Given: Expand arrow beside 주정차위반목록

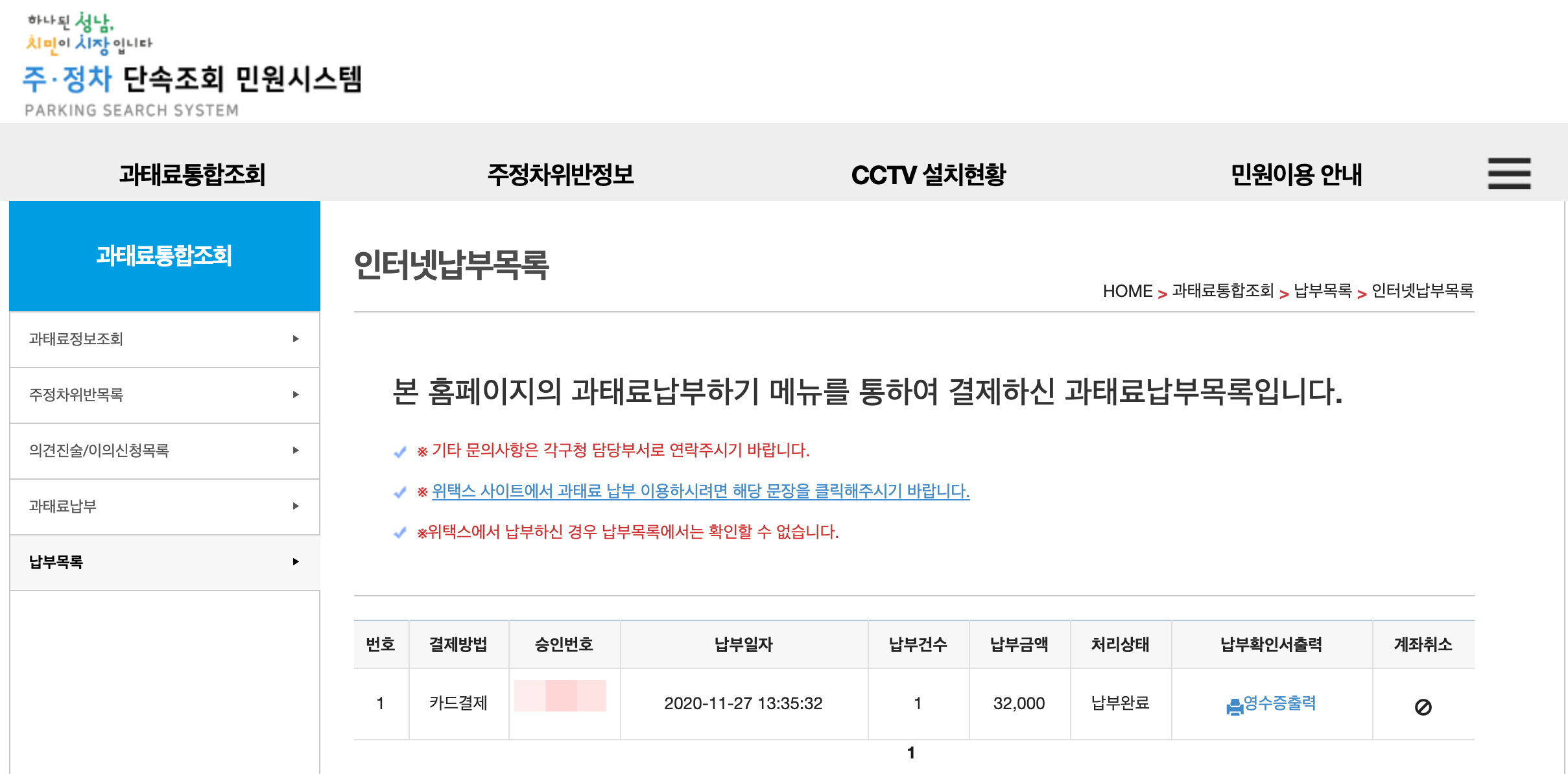Looking at the screenshot, I should (x=296, y=395).
